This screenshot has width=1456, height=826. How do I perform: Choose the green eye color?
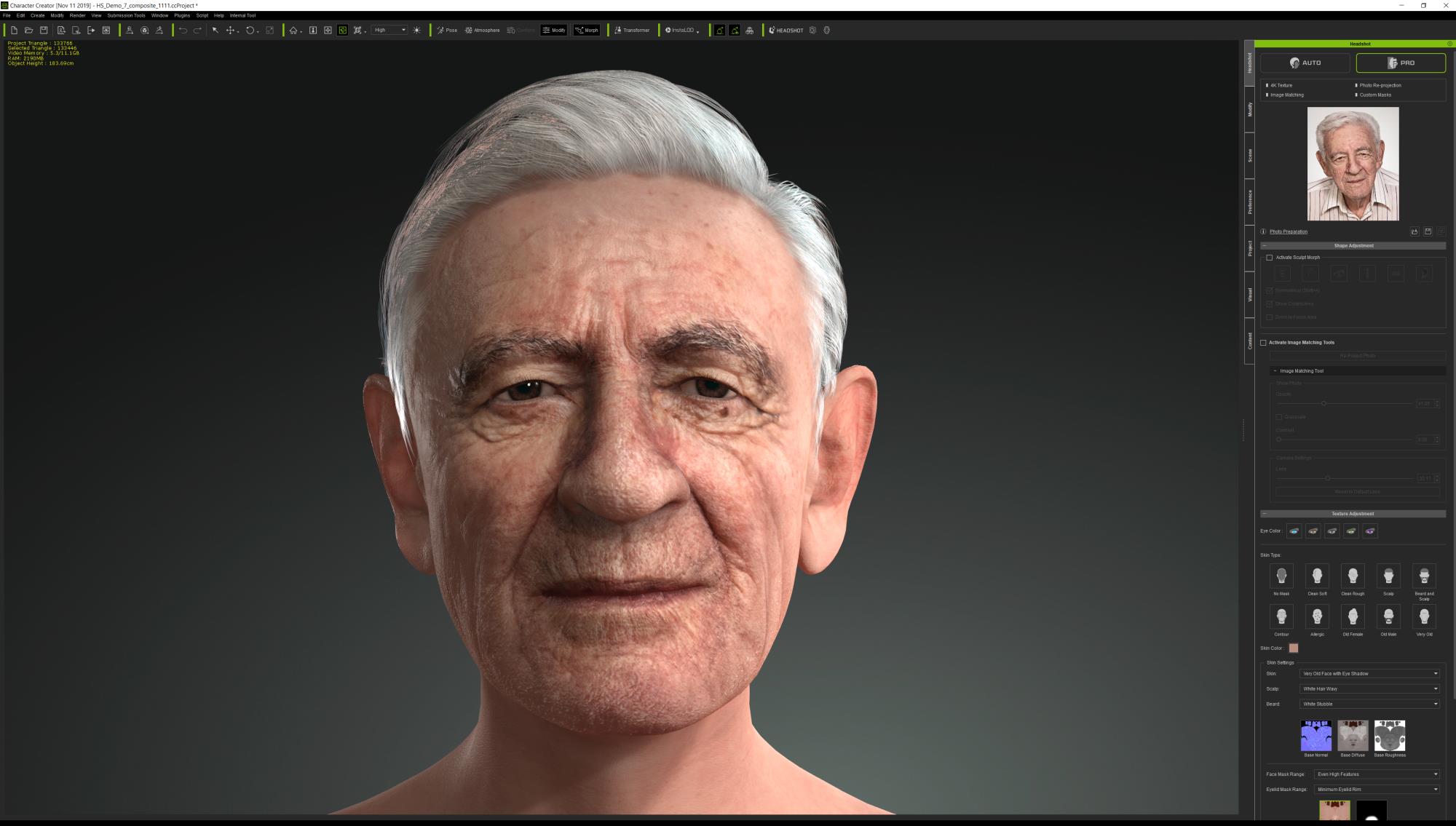[x=1351, y=531]
